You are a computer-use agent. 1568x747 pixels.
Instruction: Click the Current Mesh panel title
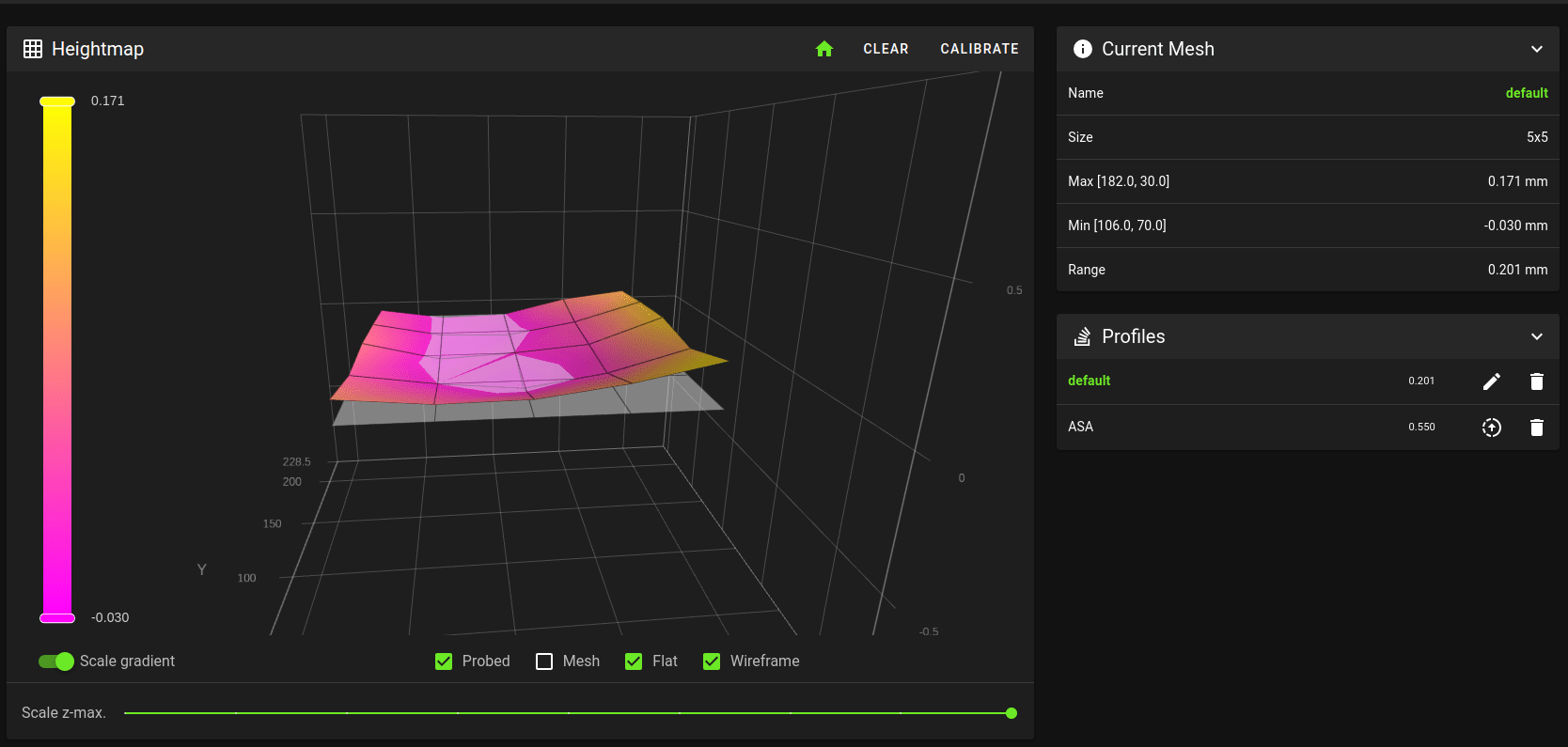[x=1158, y=49]
